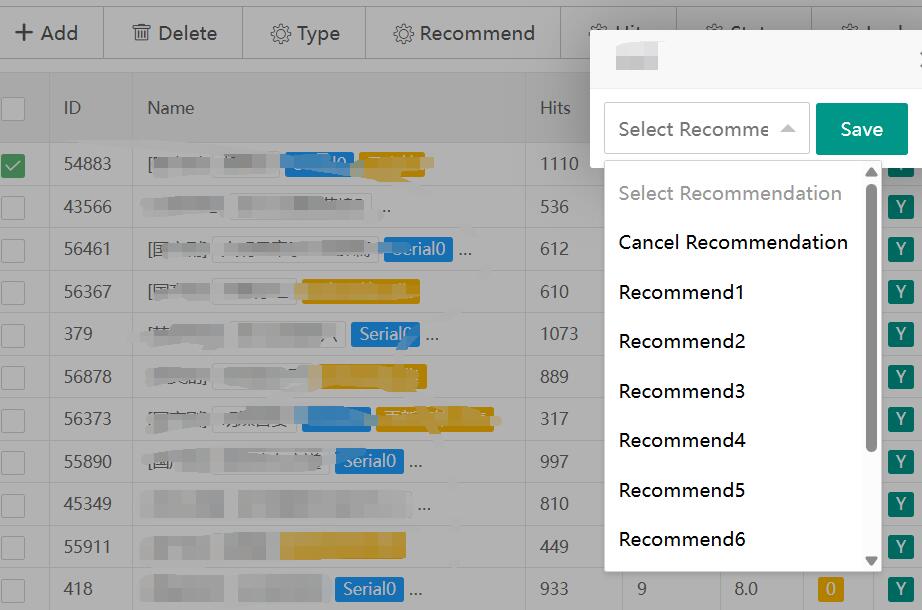Sort by the Hits column header

[555, 108]
